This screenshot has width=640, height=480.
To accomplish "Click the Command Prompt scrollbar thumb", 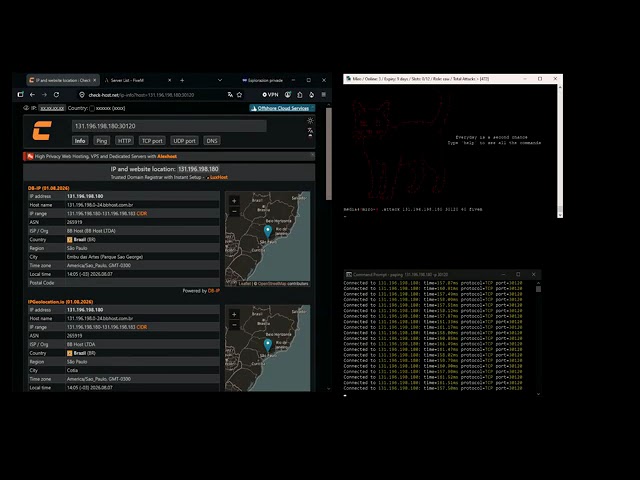I will tap(538, 289).
